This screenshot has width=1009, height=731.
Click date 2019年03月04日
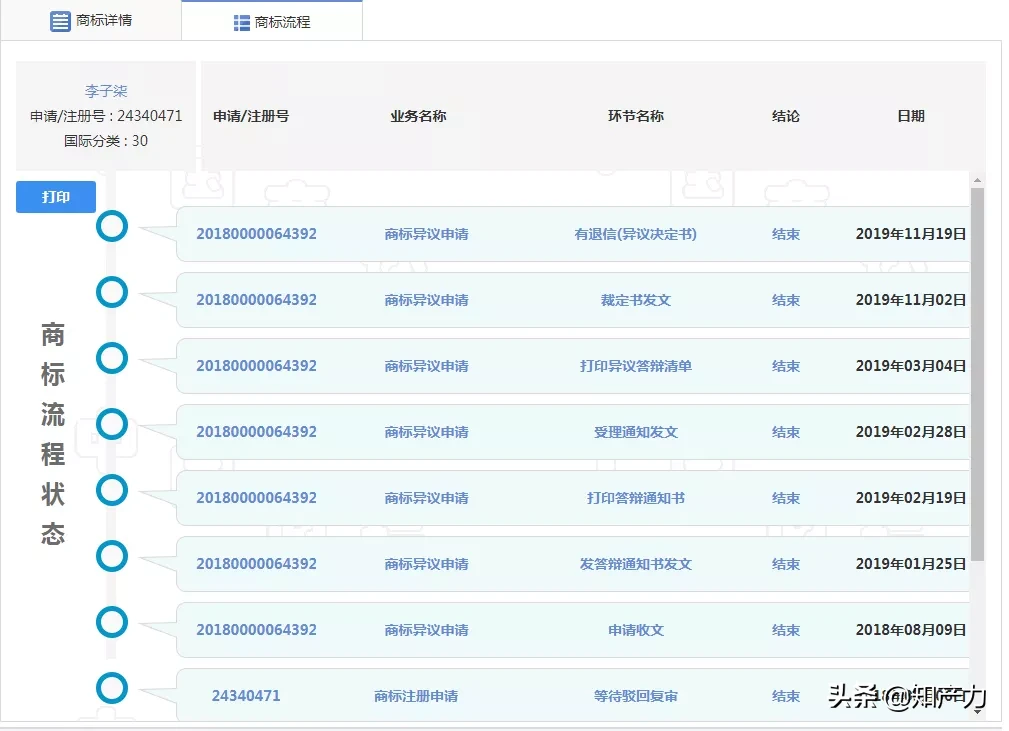pos(911,366)
